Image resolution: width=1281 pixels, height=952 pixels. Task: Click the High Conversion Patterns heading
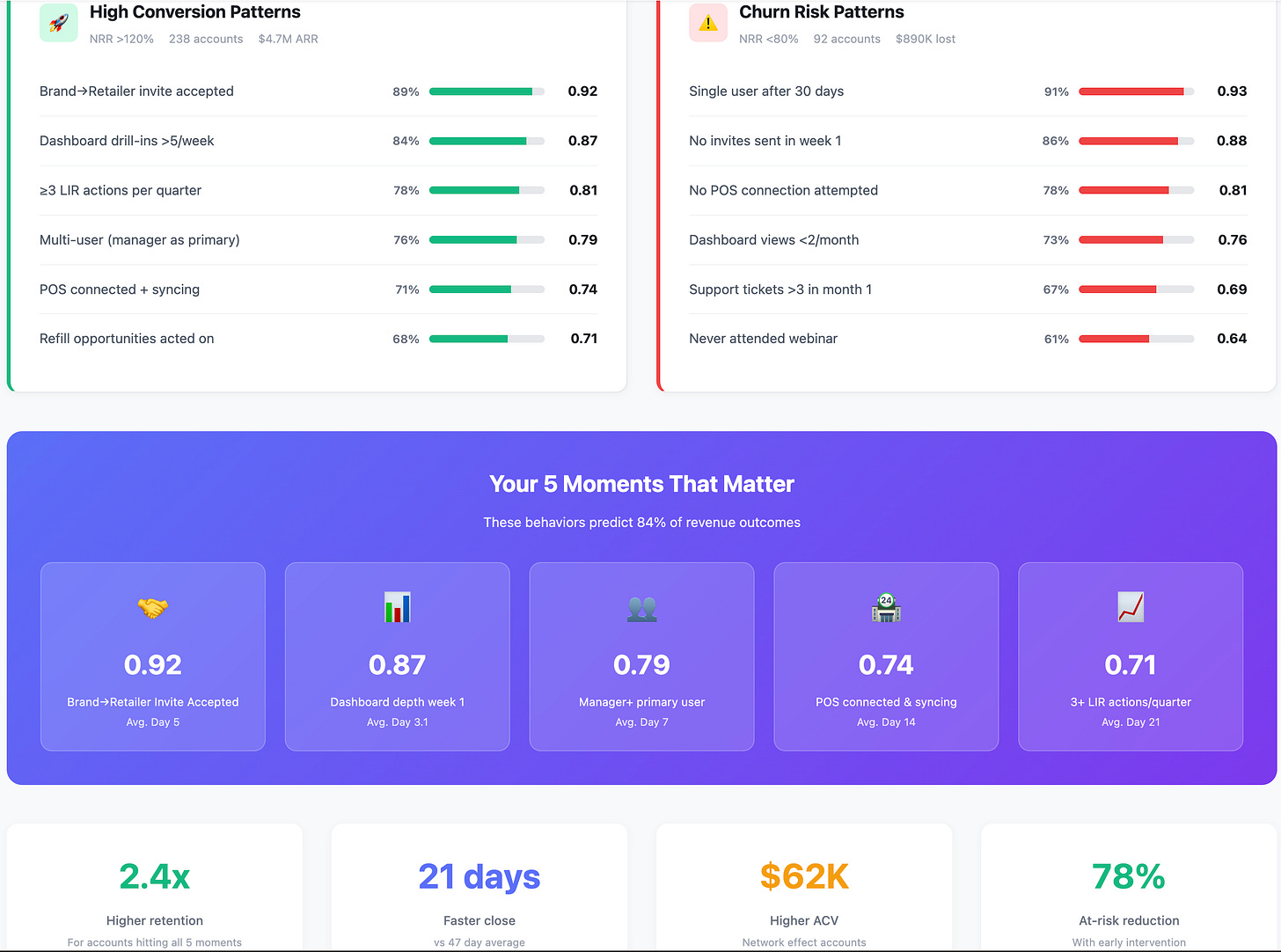coord(195,12)
